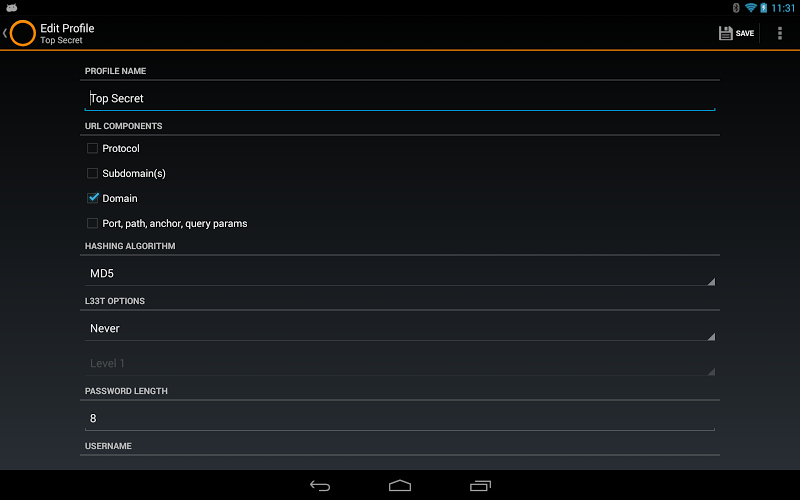Expand the L33T options Never dropdown
Image resolution: width=800 pixels, height=500 pixels.
point(400,329)
